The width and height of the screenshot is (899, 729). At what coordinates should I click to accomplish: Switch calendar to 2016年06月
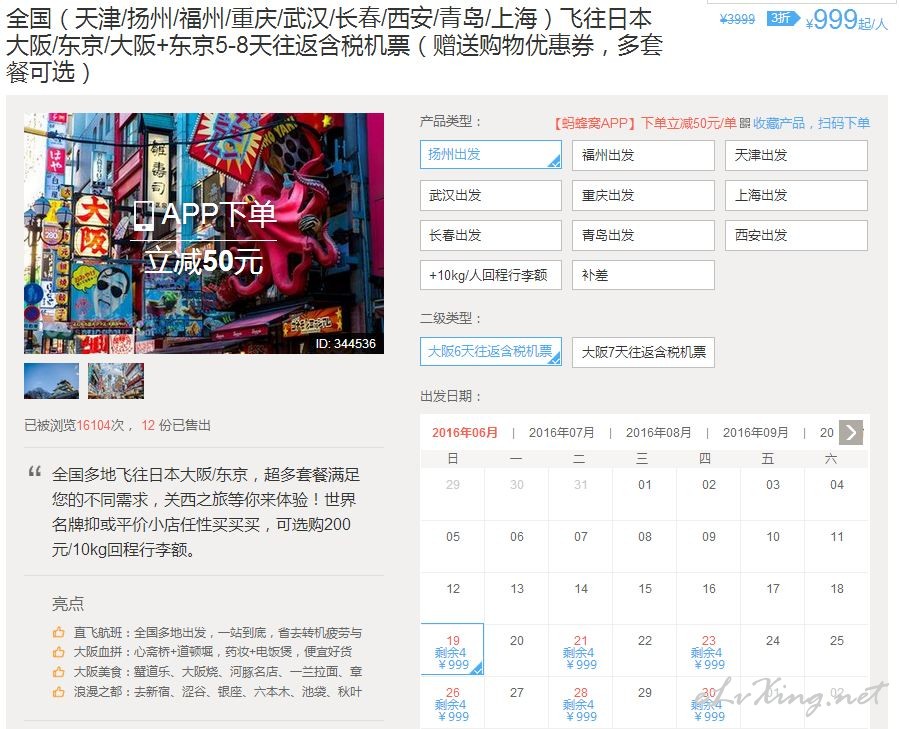pos(464,432)
